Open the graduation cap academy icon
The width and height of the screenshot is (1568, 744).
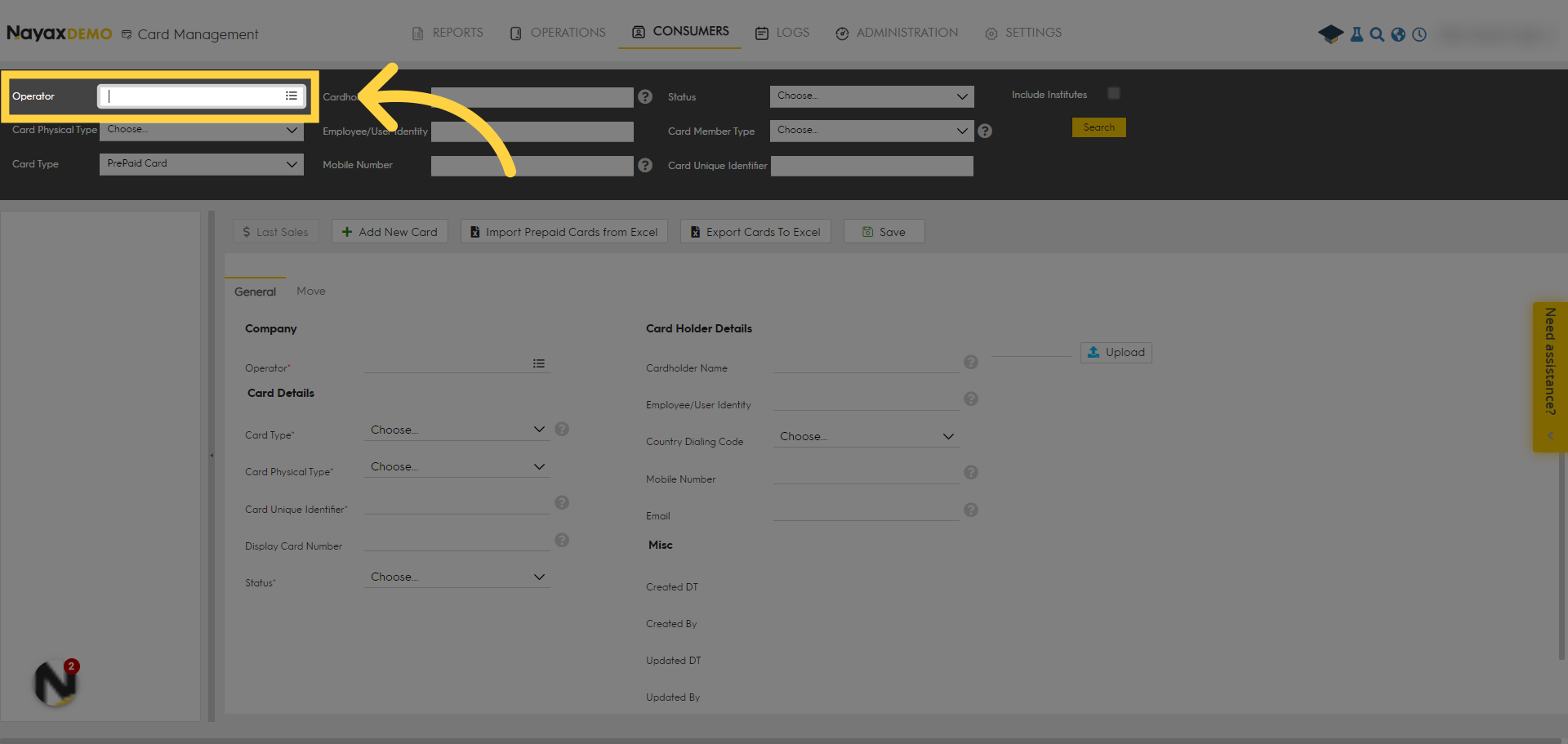click(x=1330, y=34)
